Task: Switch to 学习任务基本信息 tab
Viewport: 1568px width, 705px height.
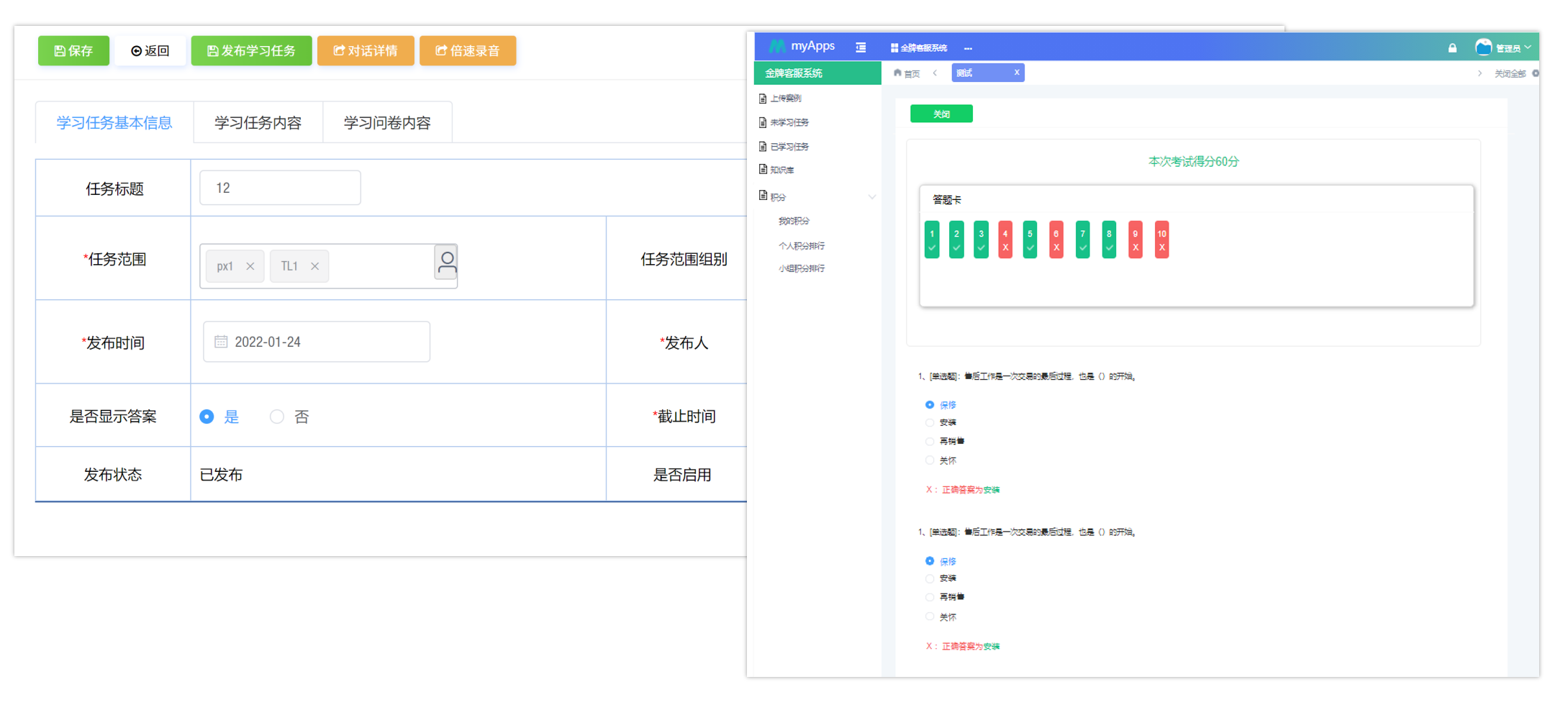Action: [x=114, y=122]
